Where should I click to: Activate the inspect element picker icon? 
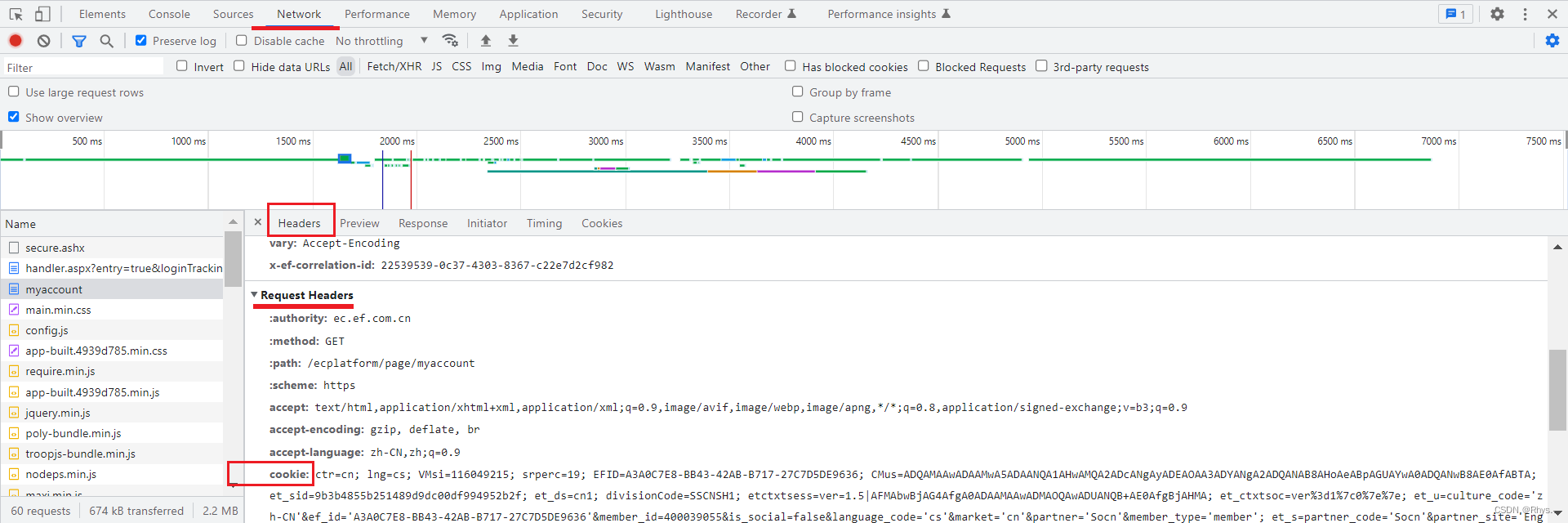click(x=16, y=14)
